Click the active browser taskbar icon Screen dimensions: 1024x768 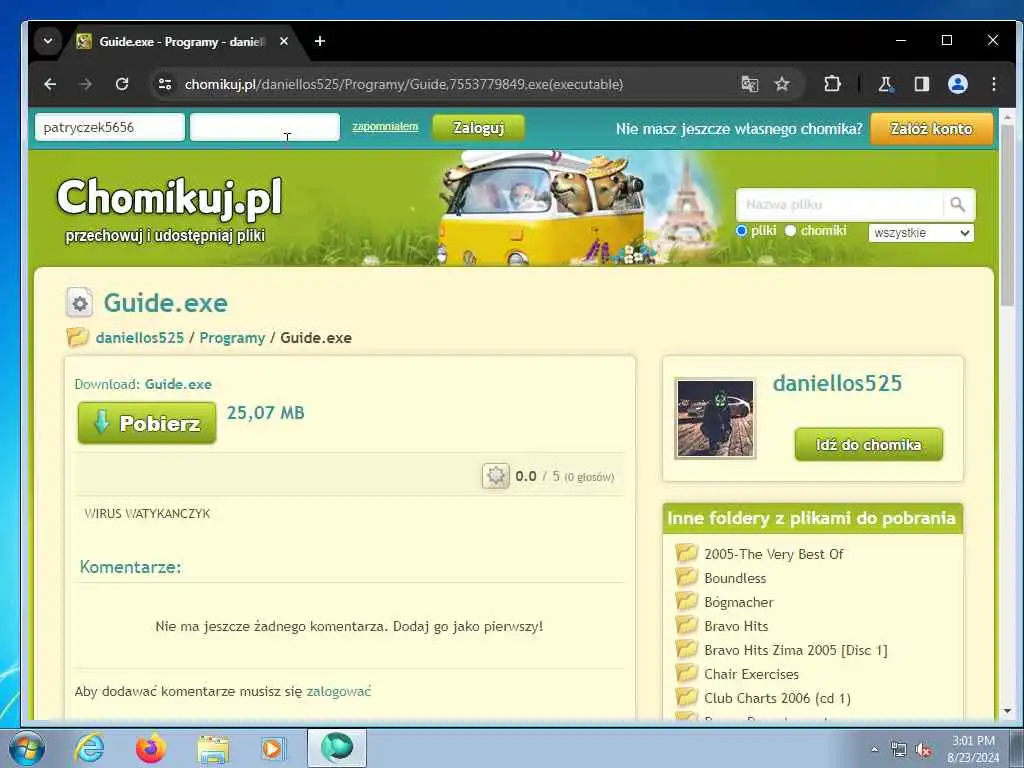point(337,748)
